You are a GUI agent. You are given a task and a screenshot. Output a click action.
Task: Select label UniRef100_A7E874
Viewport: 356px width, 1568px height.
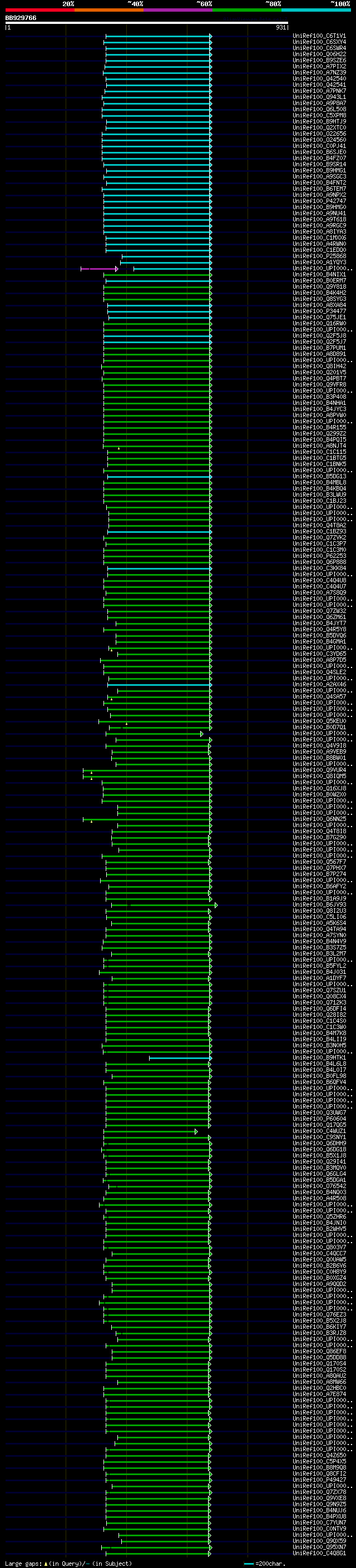pos(319,1394)
